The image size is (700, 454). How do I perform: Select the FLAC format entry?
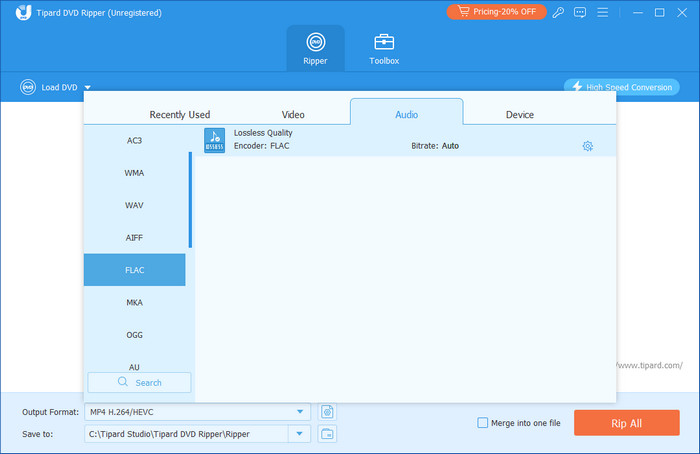tap(134, 270)
